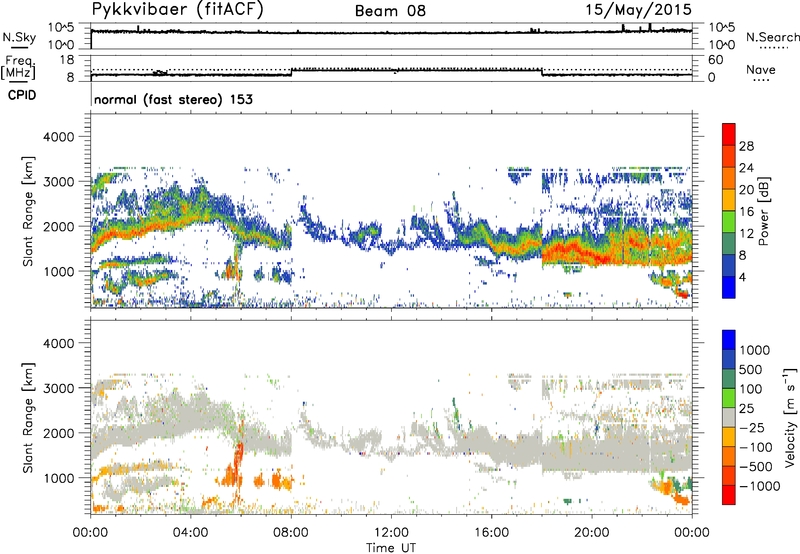
Task: Pick the yellow 16-20 dB Power swatch
Action: click(729, 199)
